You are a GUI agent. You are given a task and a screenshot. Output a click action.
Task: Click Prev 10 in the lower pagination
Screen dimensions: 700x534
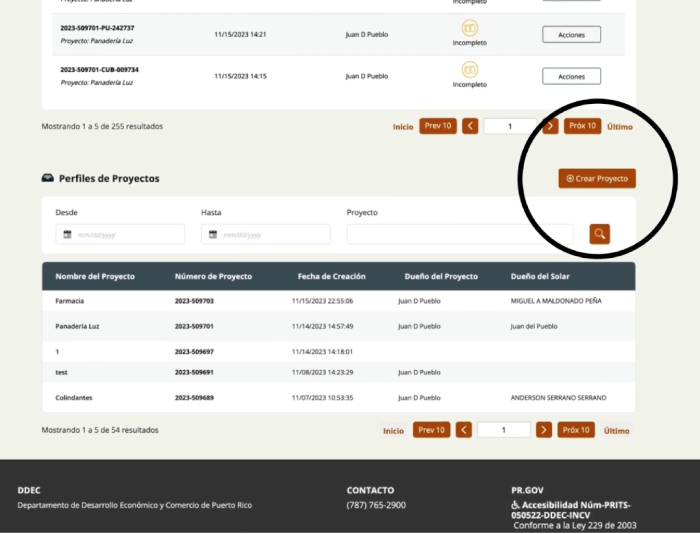(431, 430)
